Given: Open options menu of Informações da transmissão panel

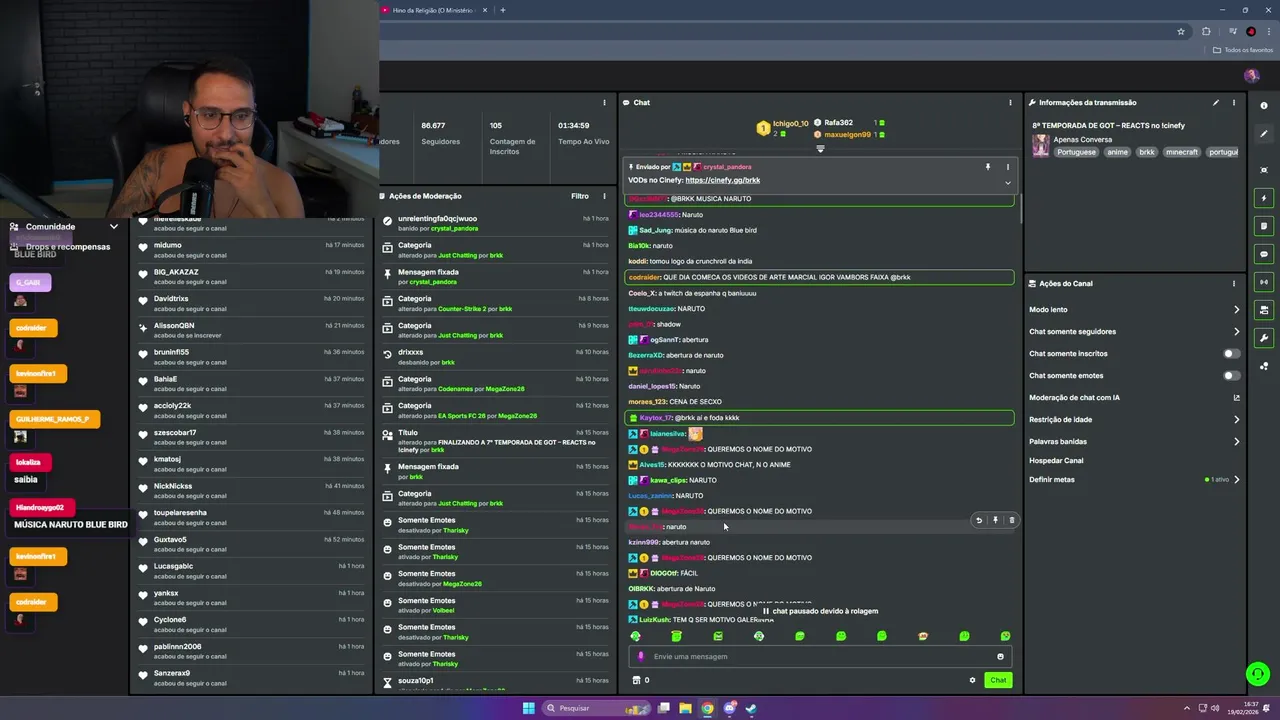Looking at the screenshot, I should pos(1234,102).
